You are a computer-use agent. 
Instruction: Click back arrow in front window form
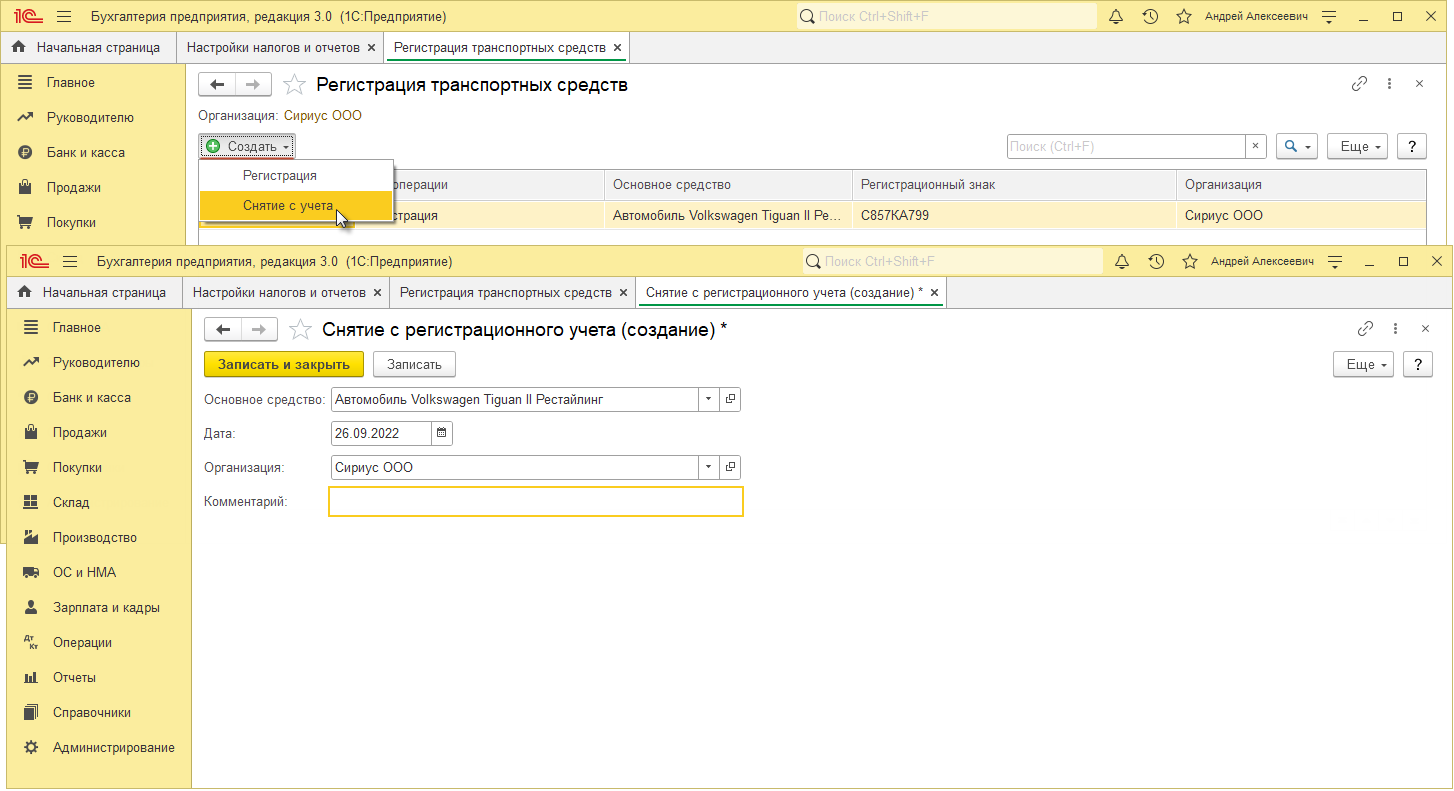223,329
